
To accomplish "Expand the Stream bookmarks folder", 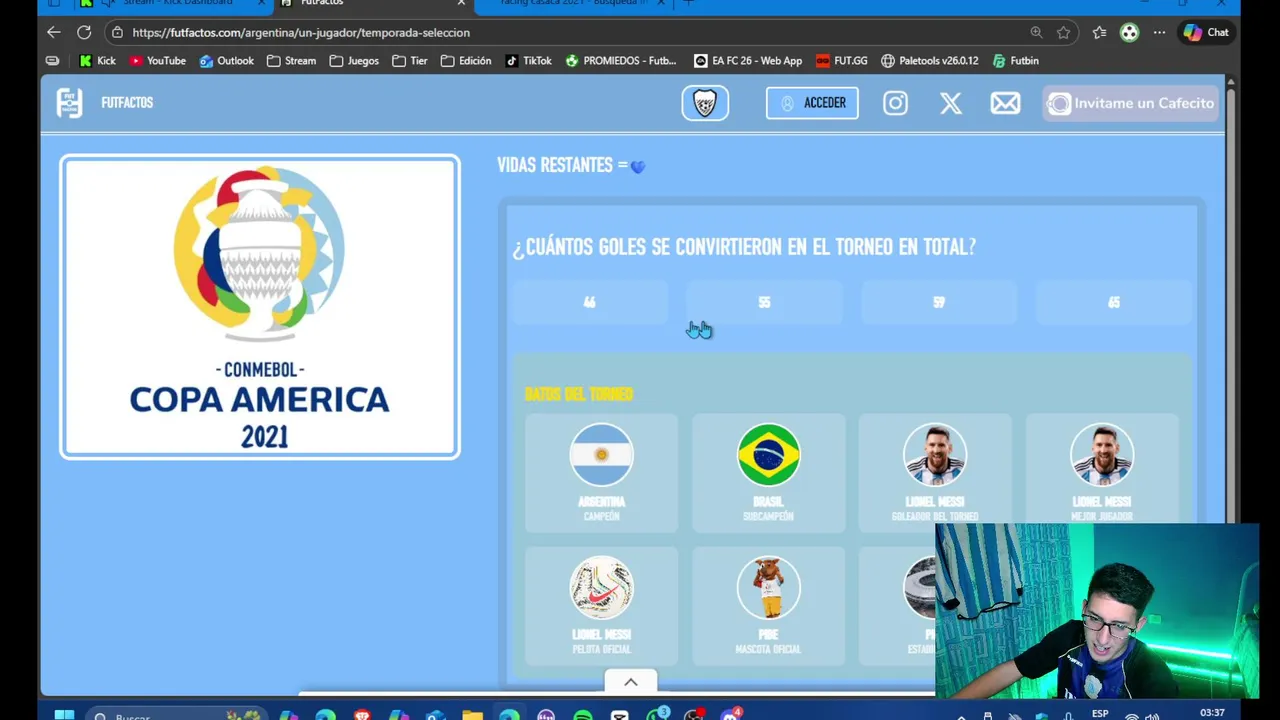I will pyautogui.click(x=291, y=61).
